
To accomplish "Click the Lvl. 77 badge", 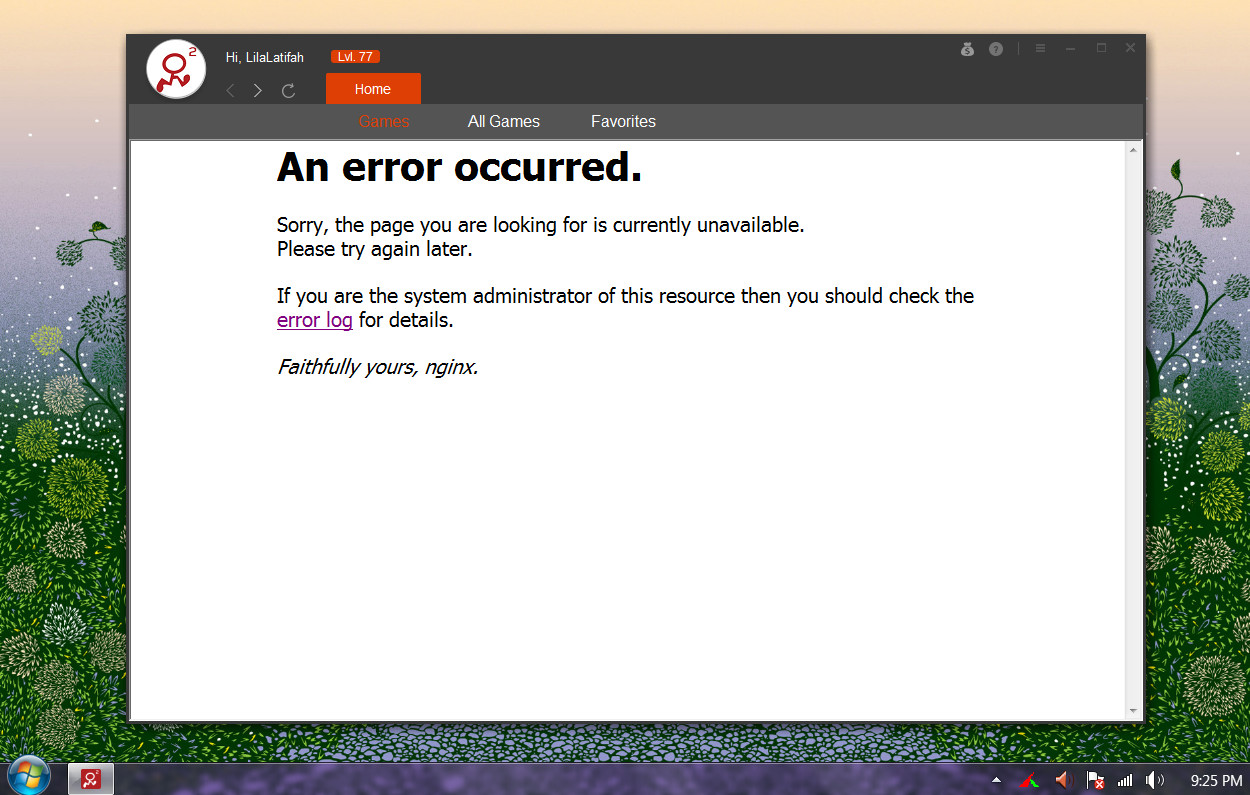I will click(x=355, y=57).
